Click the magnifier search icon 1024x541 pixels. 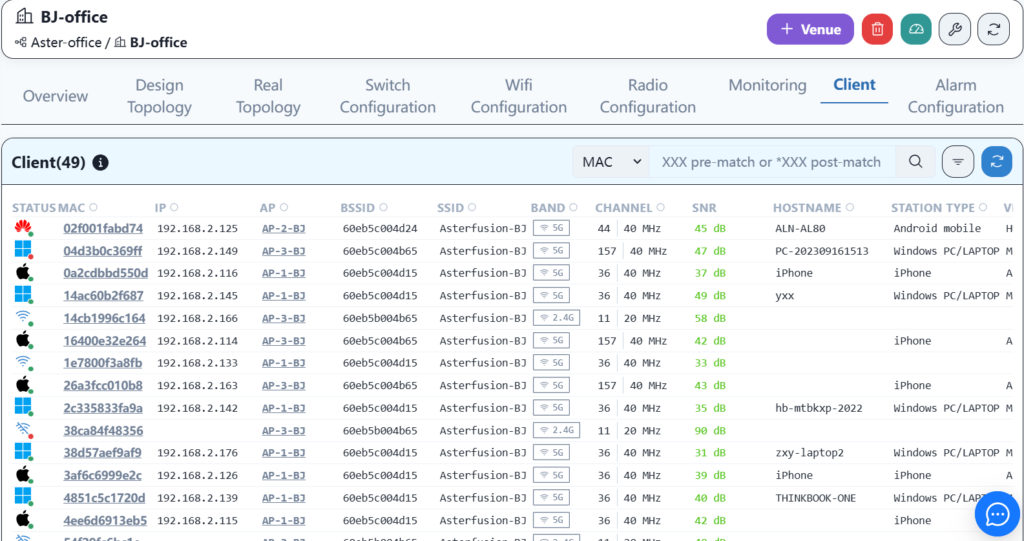coord(915,161)
